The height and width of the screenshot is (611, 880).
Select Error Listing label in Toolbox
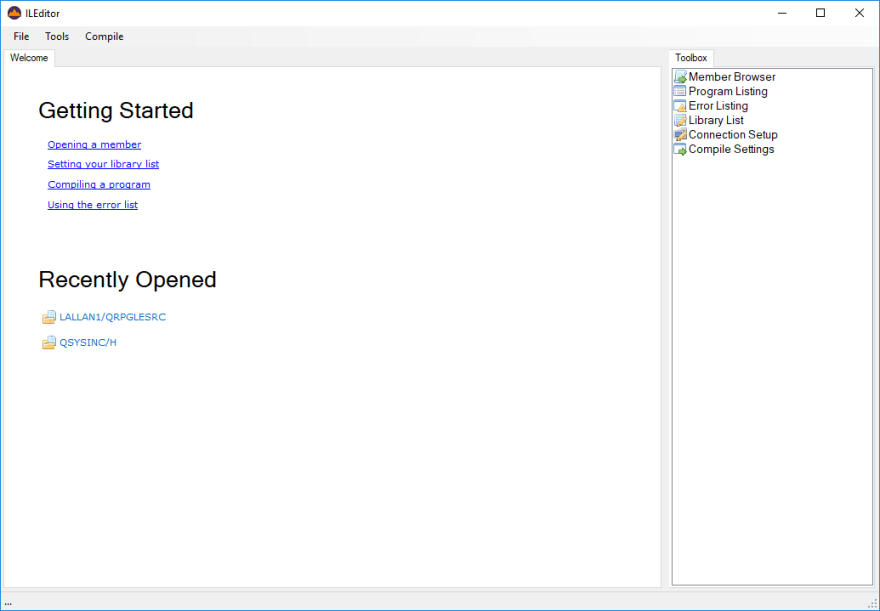pos(718,106)
